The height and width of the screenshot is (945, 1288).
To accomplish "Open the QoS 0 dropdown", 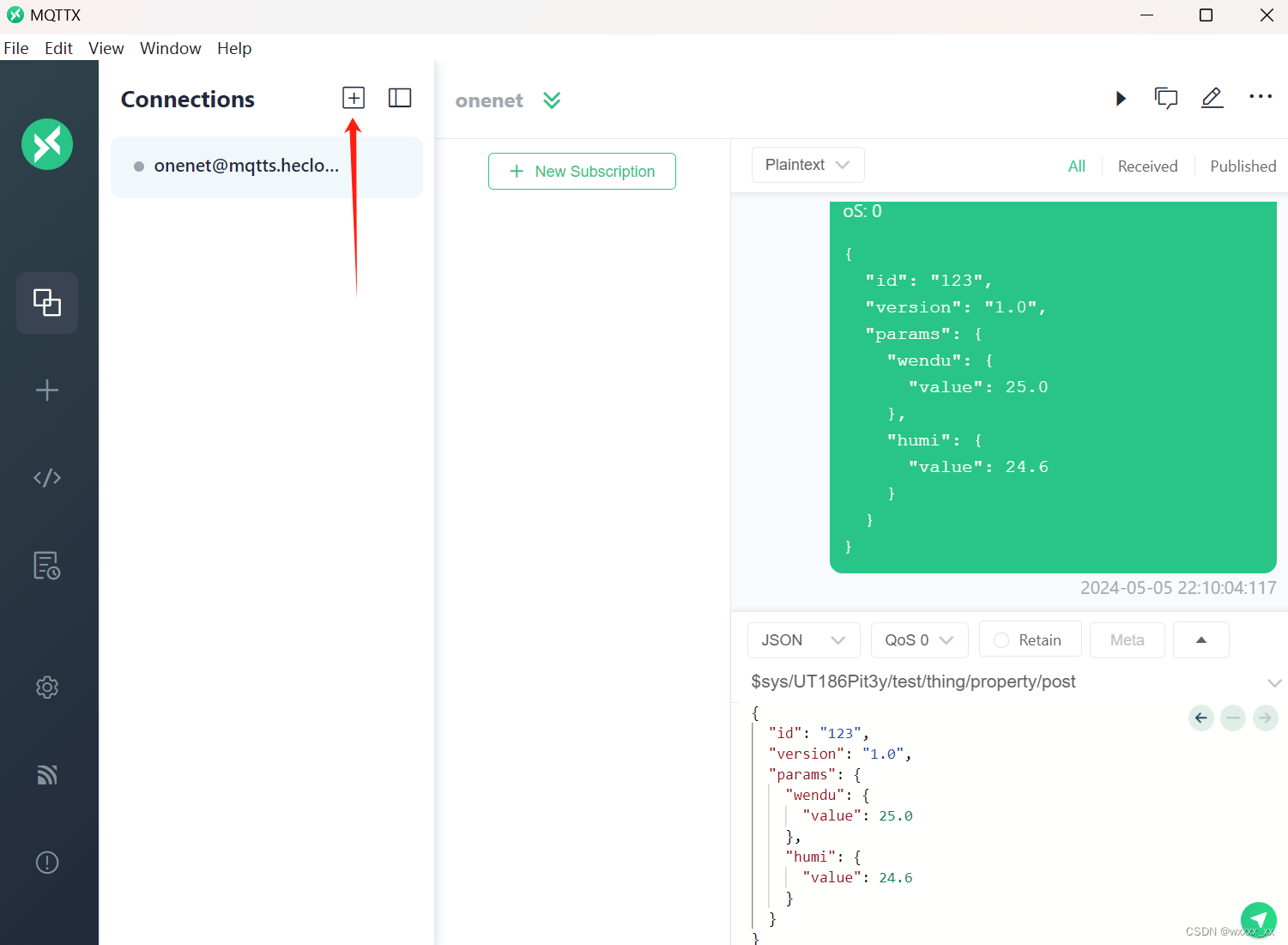I will (920, 640).
